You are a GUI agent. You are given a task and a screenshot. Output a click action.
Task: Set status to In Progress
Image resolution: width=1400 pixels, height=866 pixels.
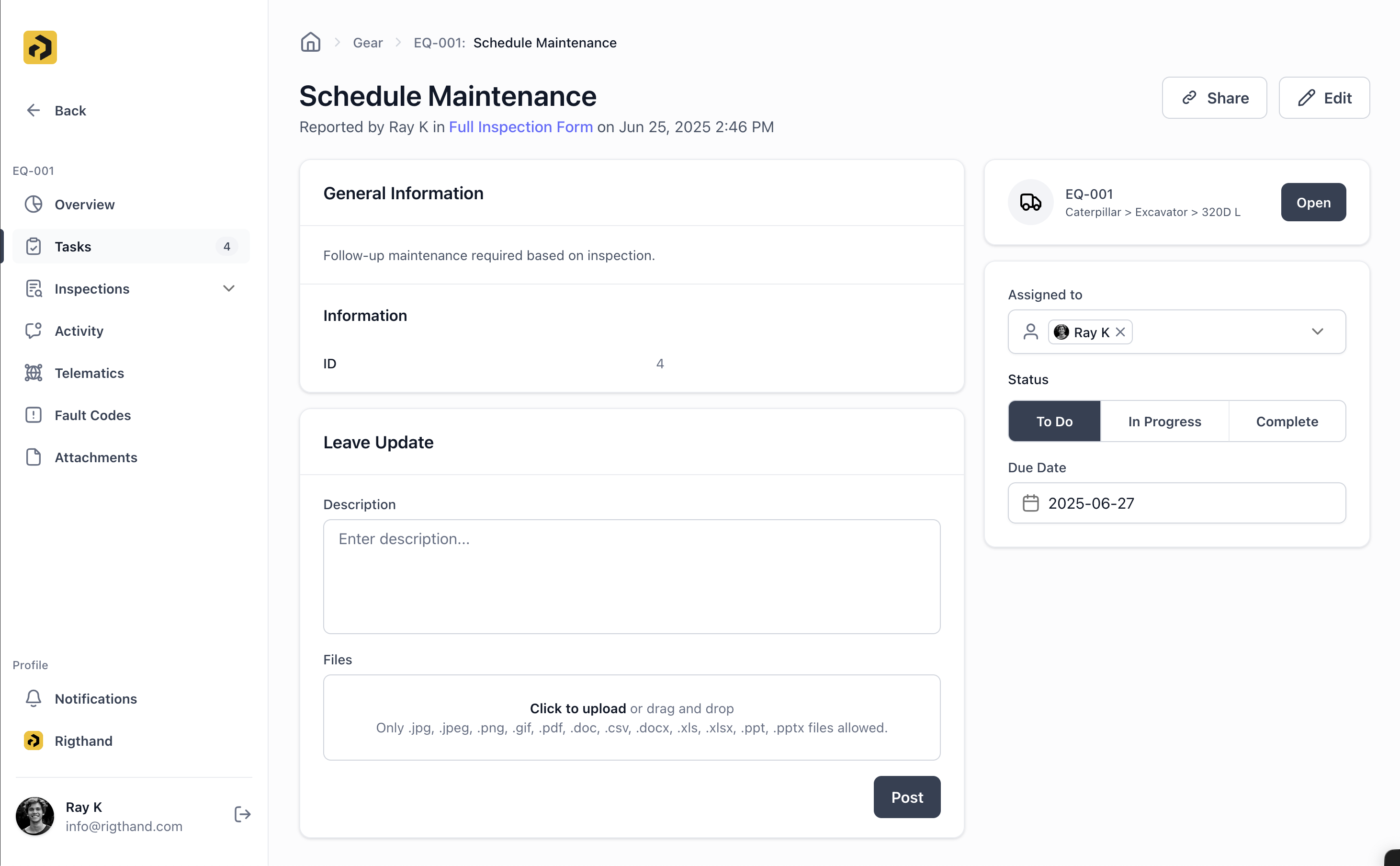(1164, 421)
